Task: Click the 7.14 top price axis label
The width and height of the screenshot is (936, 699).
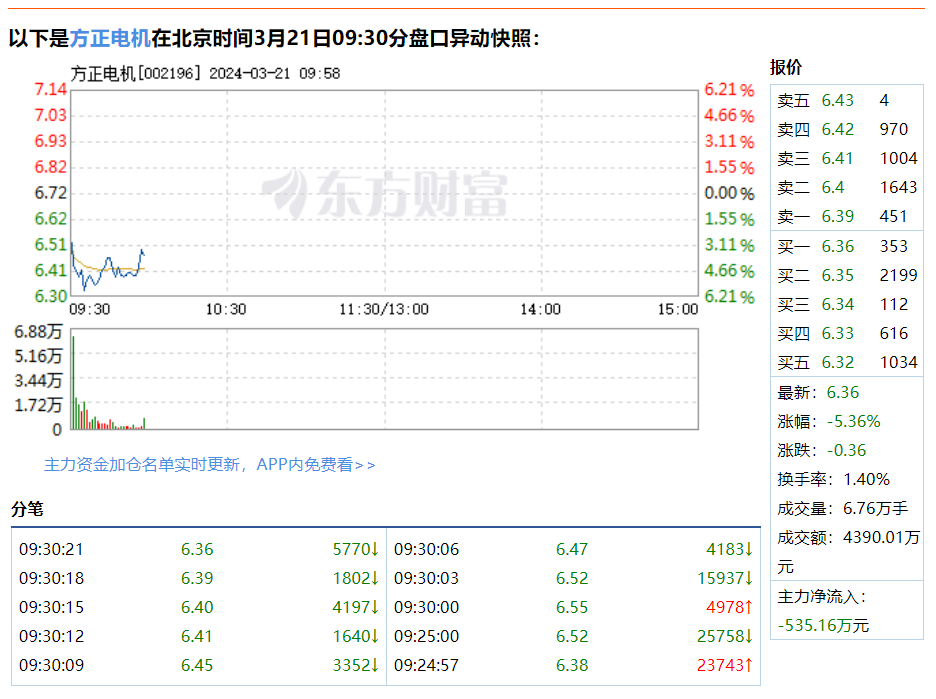Action: (51, 89)
